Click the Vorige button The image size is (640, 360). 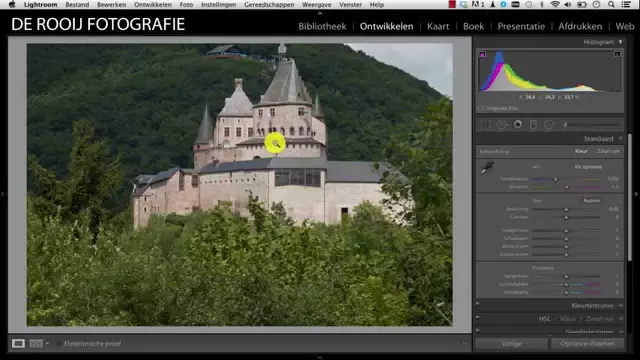(x=511, y=344)
